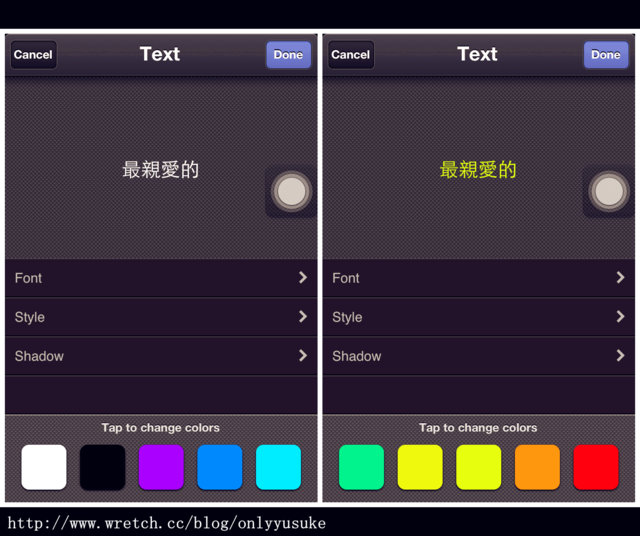Choose the red color swatch
The height and width of the screenshot is (536, 640).
point(596,467)
